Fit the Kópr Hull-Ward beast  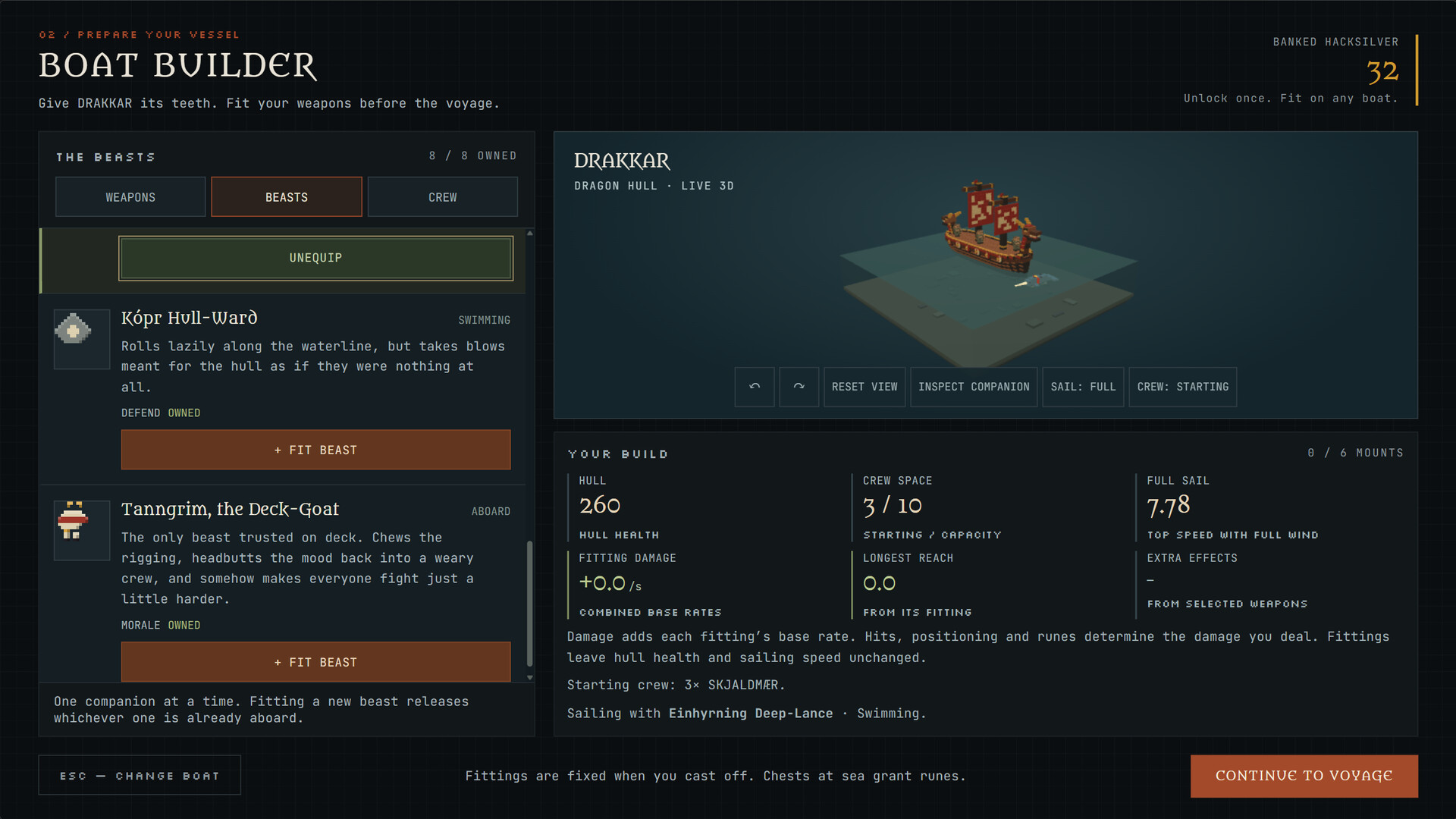(x=315, y=450)
